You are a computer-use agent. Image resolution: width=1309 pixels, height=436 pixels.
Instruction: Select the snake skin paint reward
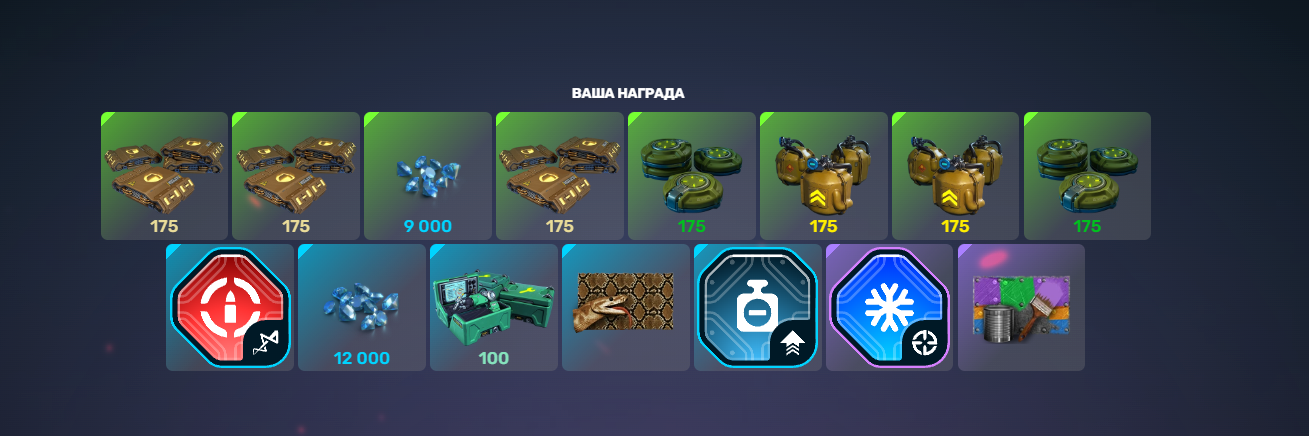(626, 307)
